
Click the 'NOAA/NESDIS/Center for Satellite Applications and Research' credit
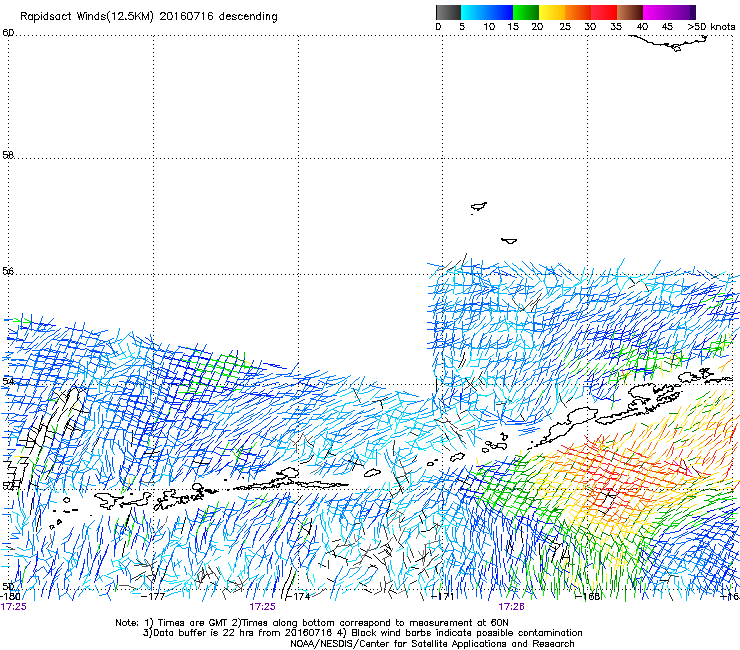[432, 644]
